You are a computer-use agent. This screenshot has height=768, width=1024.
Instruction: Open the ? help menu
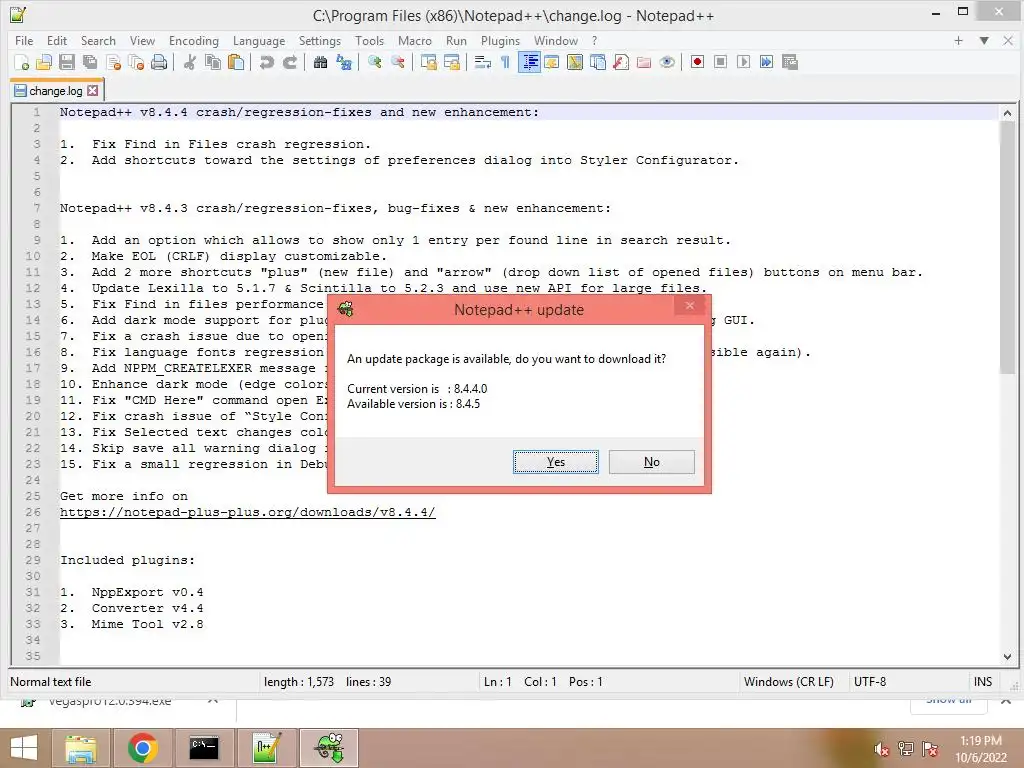(594, 40)
